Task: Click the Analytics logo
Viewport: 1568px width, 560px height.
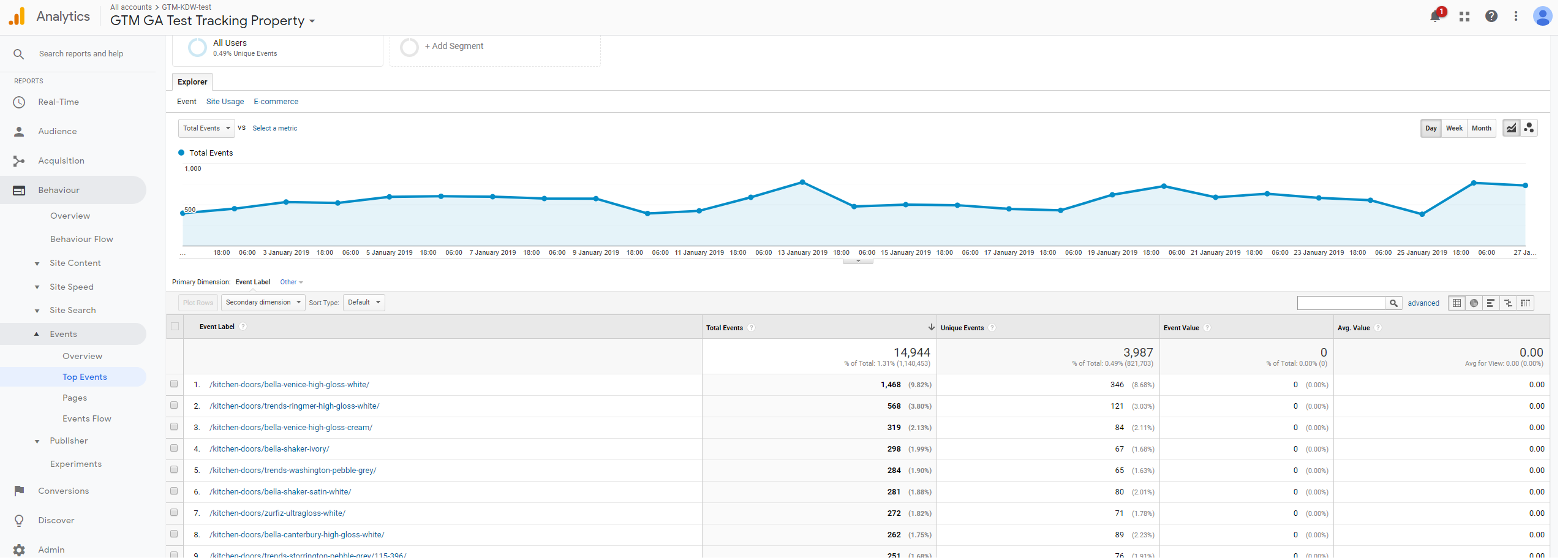Action: tap(17, 17)
